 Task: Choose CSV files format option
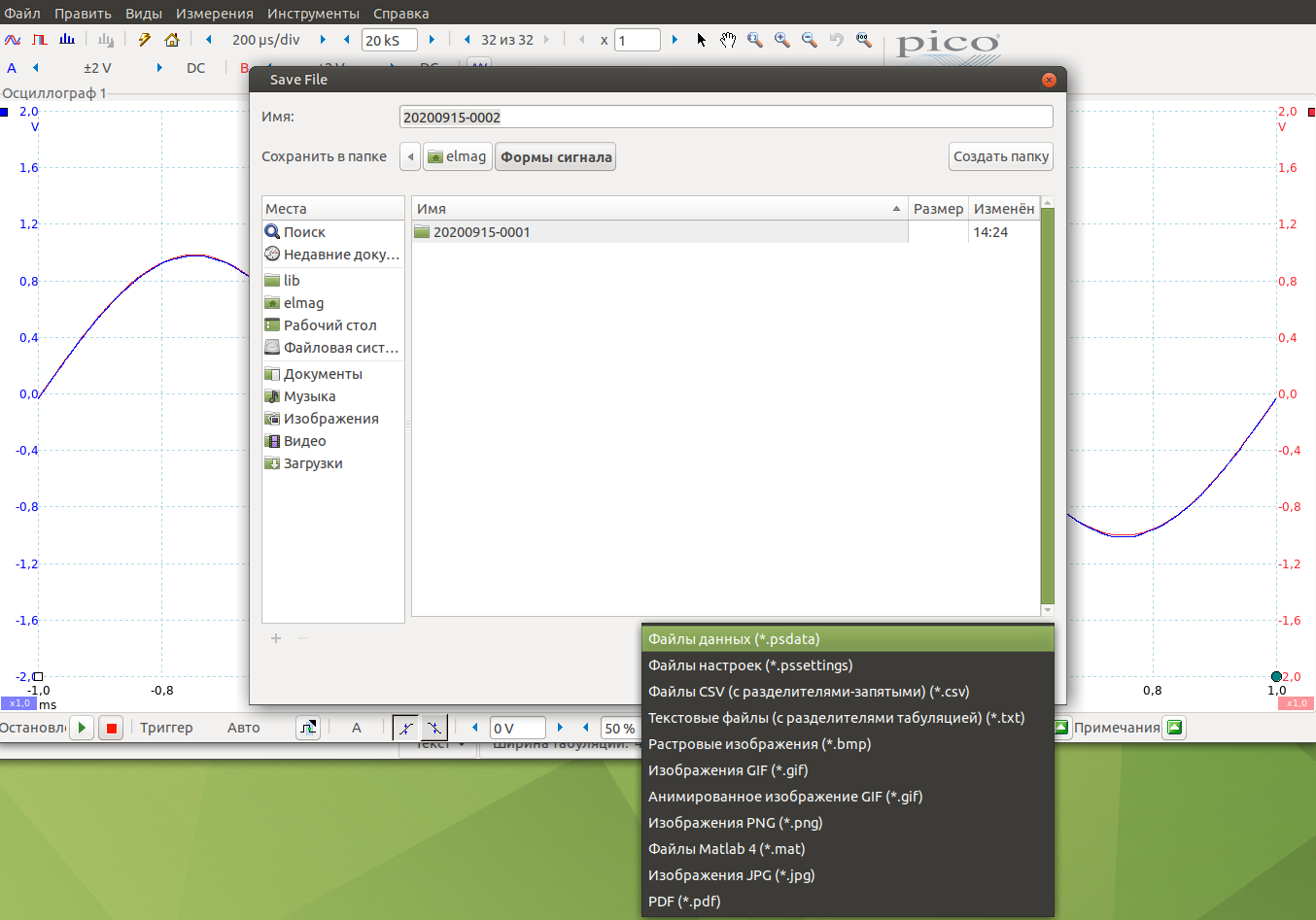point(809,692)
